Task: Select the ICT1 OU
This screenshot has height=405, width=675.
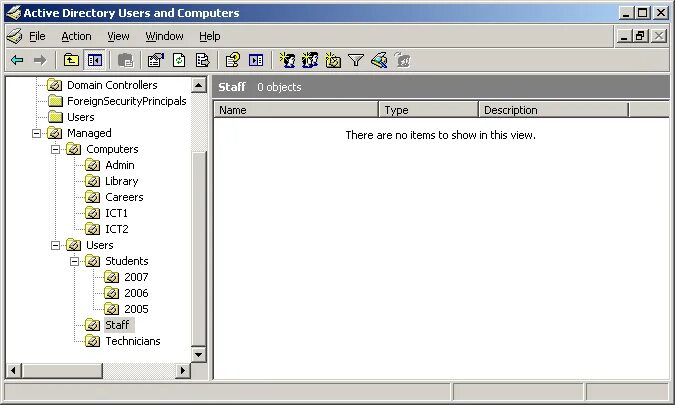Action: pos(116,213)
